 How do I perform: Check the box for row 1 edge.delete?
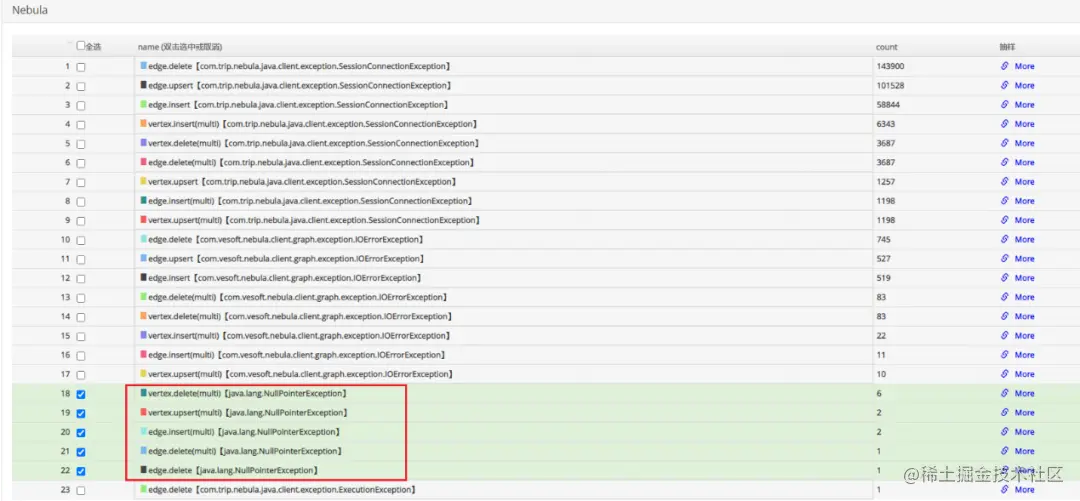[81, 68]
